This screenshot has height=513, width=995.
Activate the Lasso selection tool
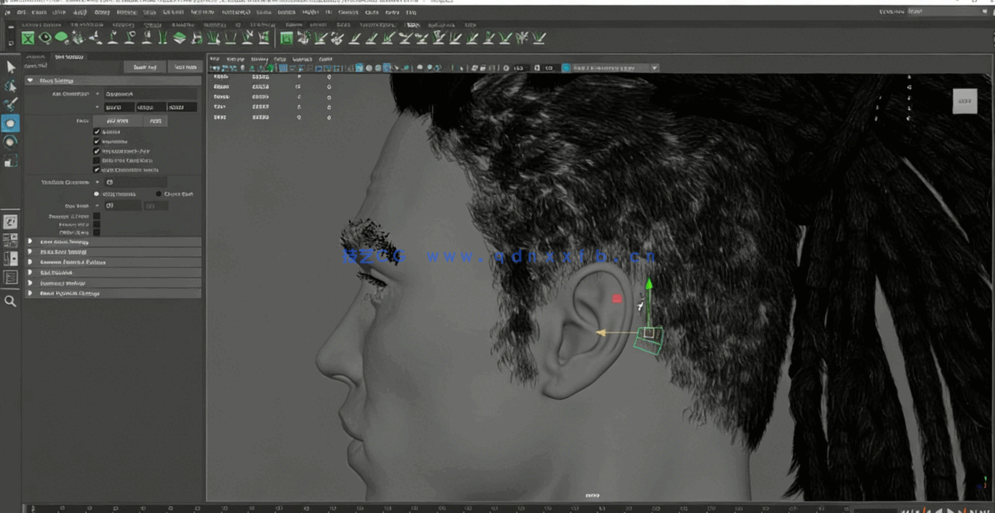click(10, 86)
